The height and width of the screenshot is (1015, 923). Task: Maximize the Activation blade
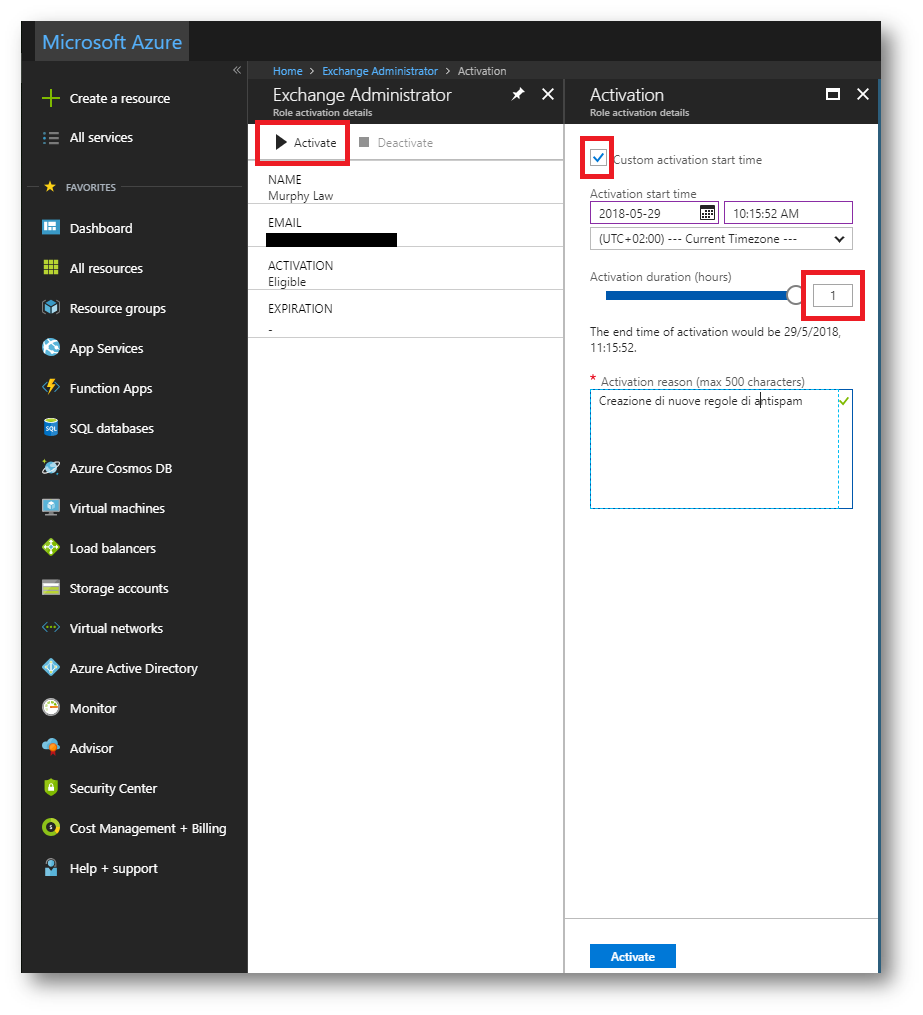click(834, 95)
